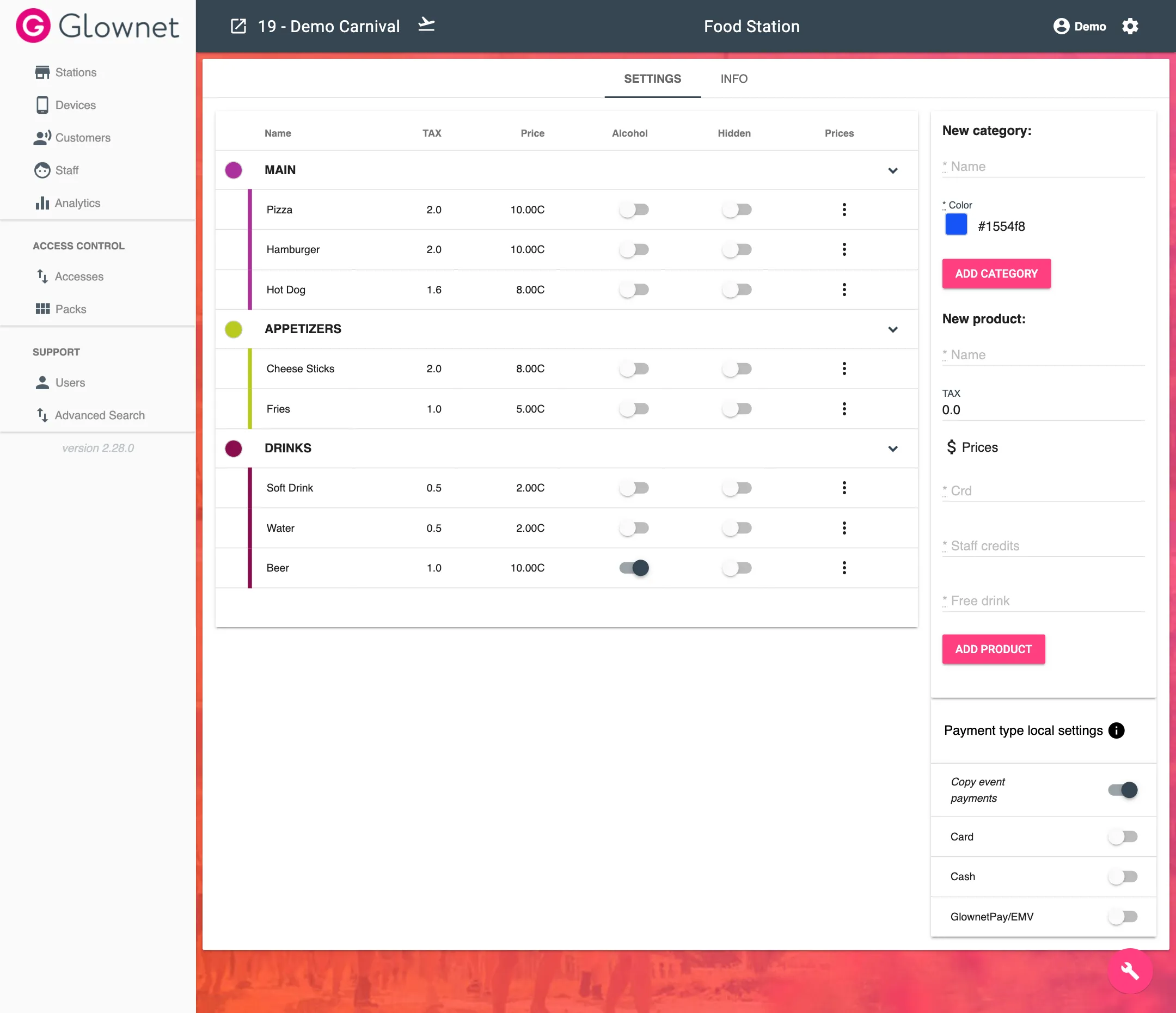1176x1013 pixels.
Task: Click the Free drink price field
Action: click(x=1043, y=600)
